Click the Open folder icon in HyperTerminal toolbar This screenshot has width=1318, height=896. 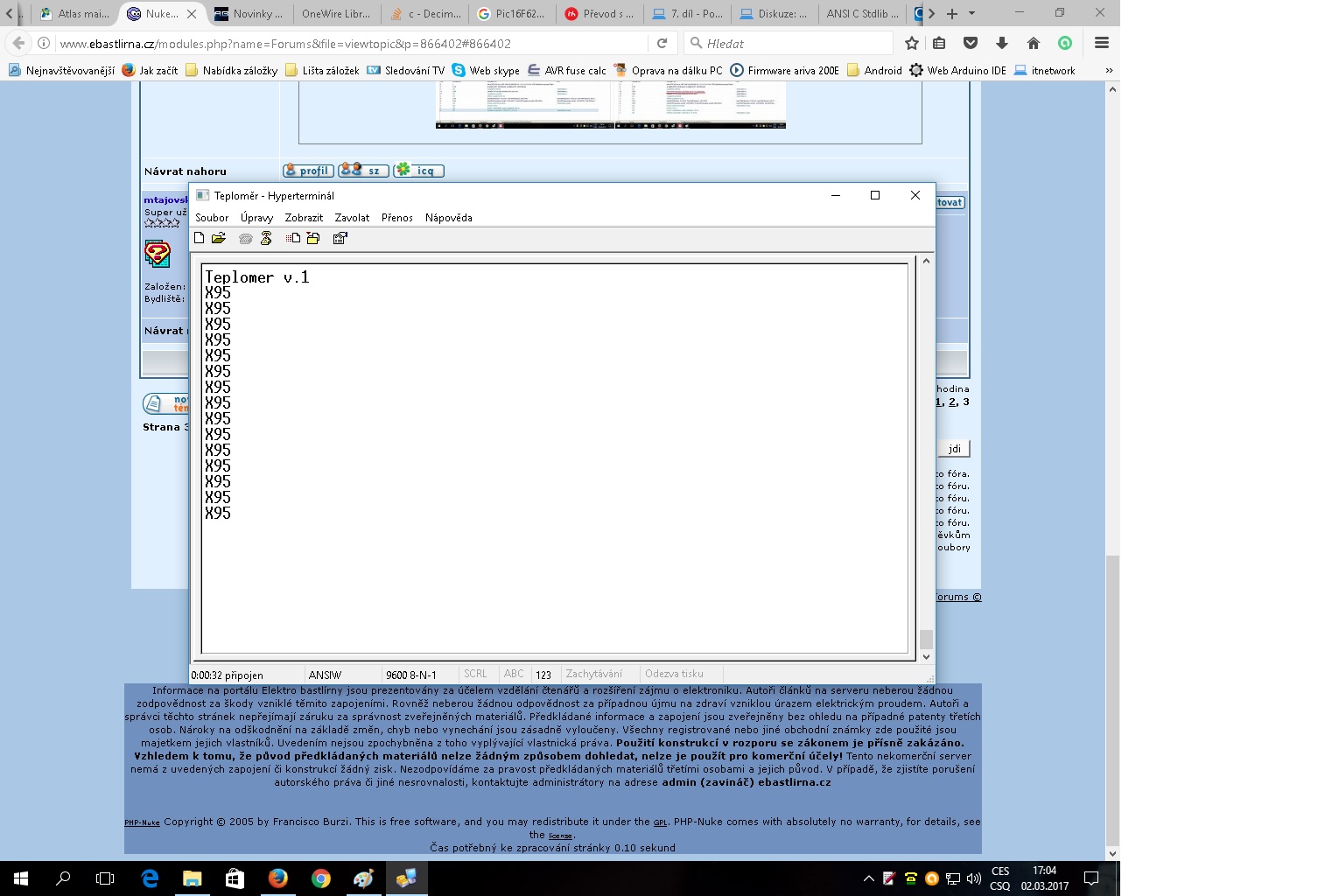[219, 238]
